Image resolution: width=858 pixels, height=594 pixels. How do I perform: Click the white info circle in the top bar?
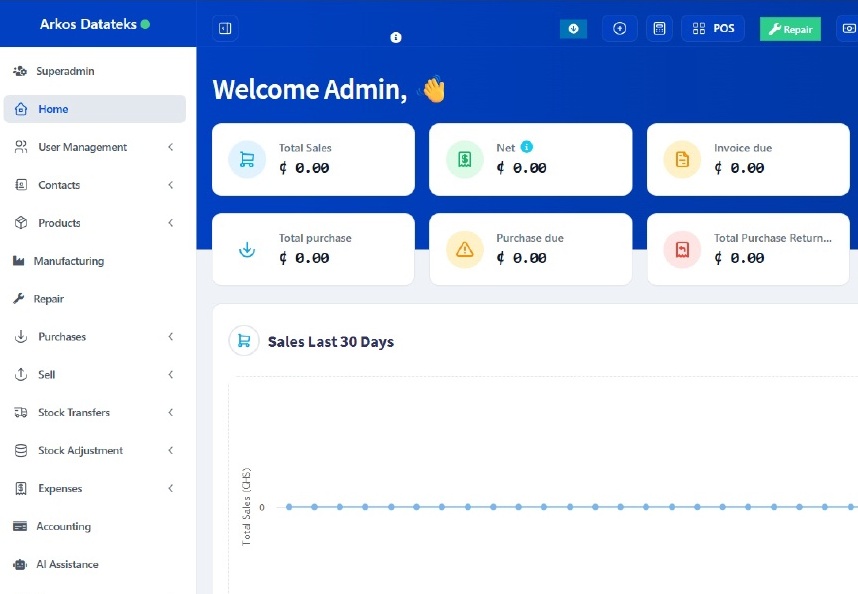[x=396, y=37]
